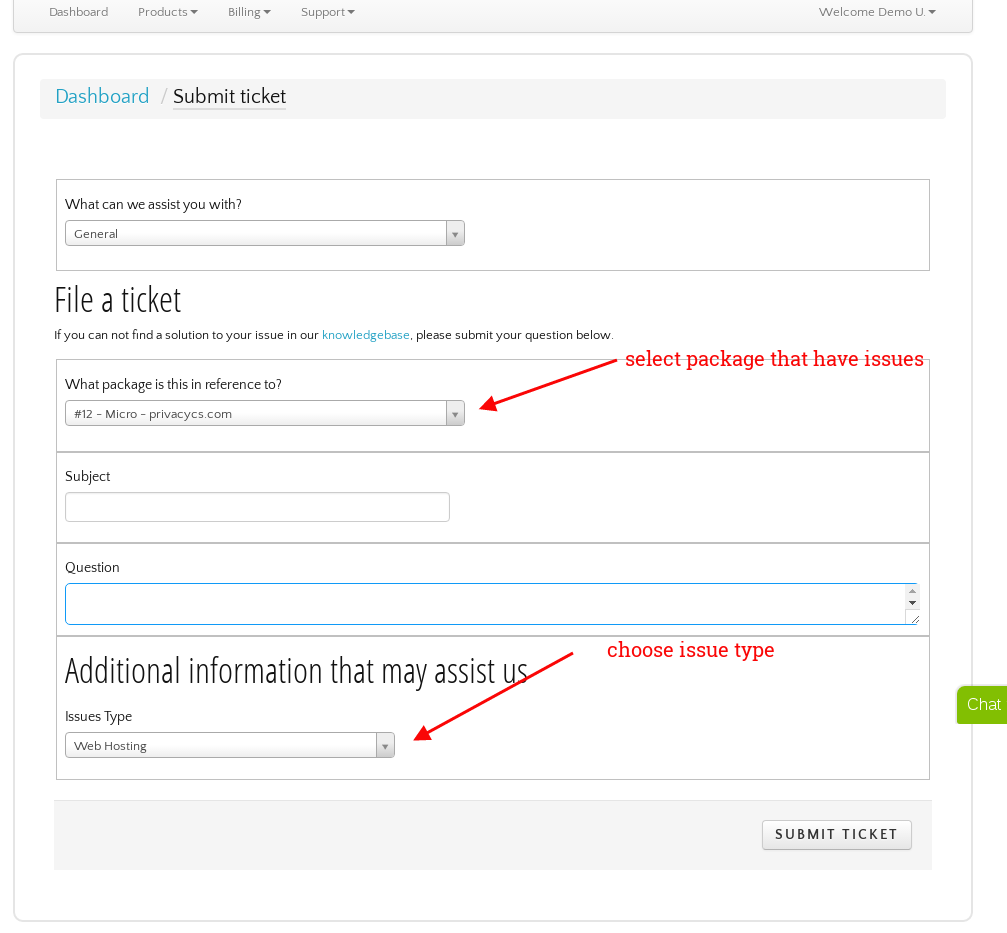Click the Question box scroll up arrow
Viewport: 1007px width, 933px height.
[x=912, y=591]
